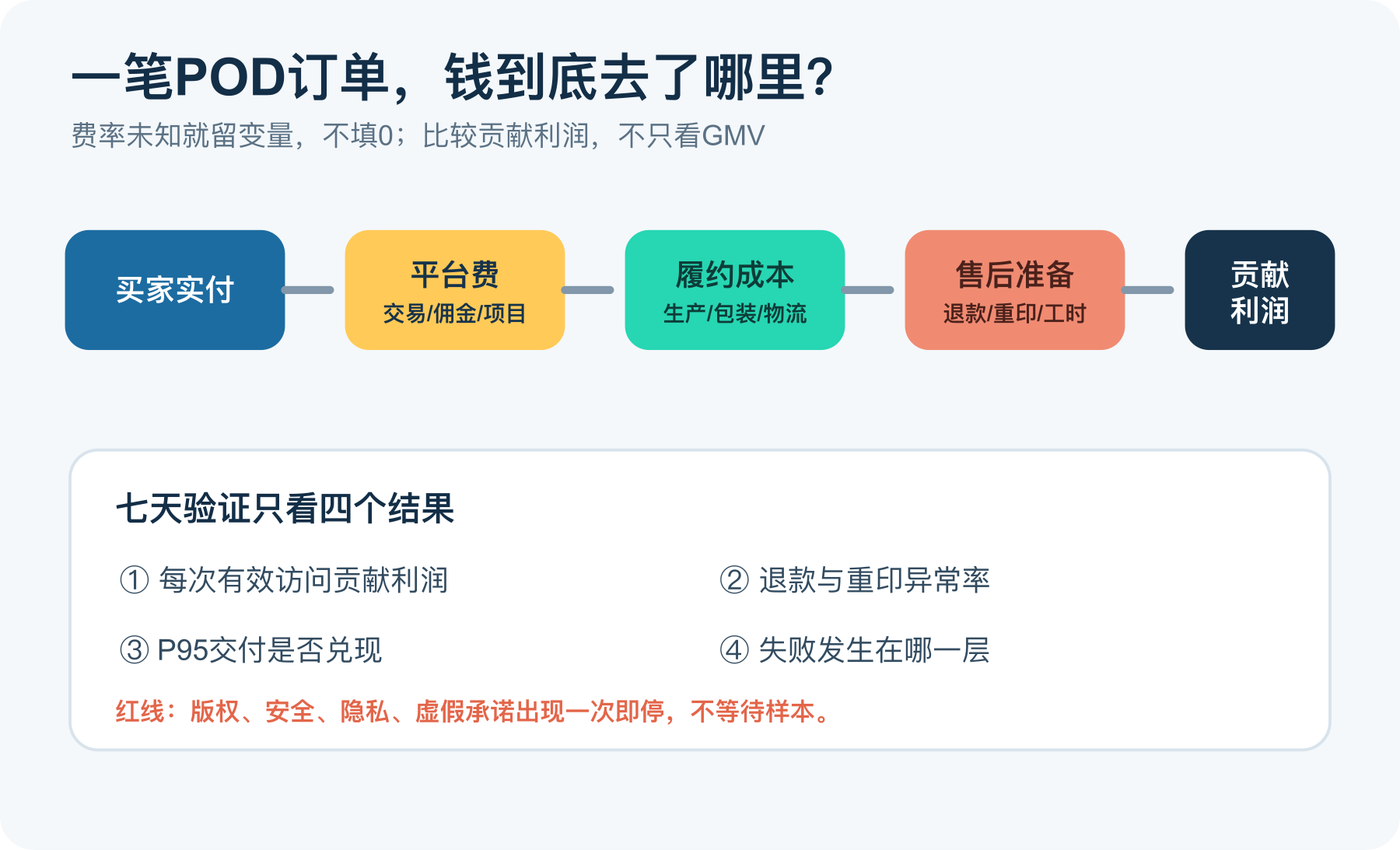Screen dimensions: 1400x850
Task: Click the dark 贡献利润 box
Action: click(x=1260, y=289)
